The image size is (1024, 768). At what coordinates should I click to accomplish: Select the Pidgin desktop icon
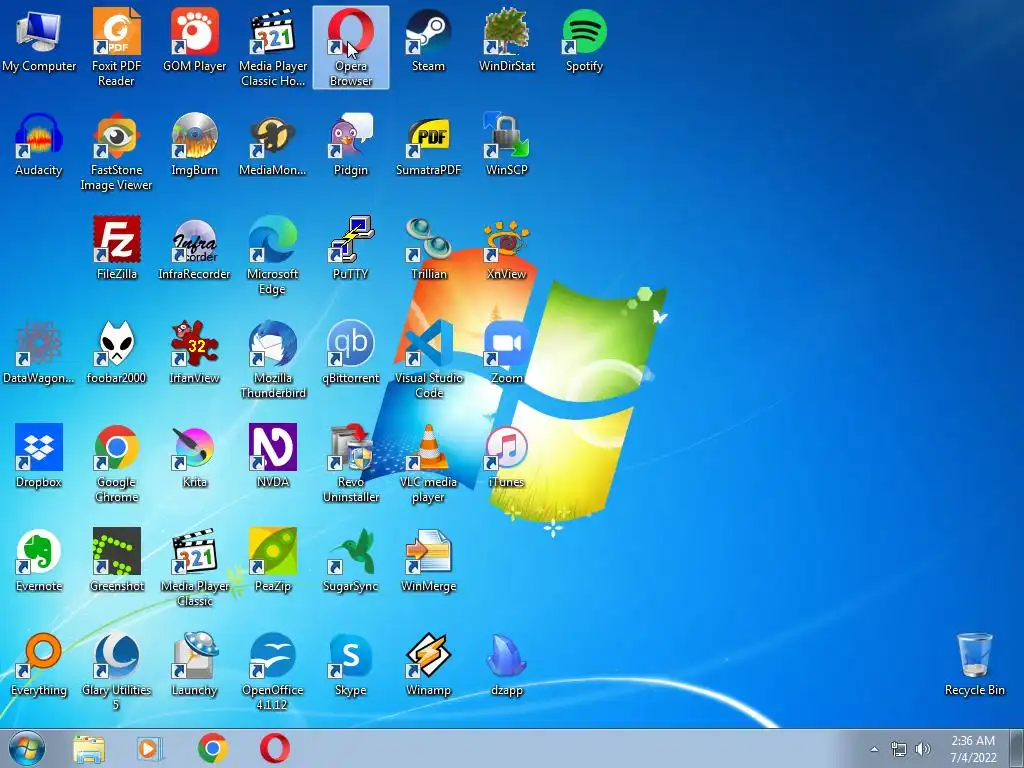351,144
